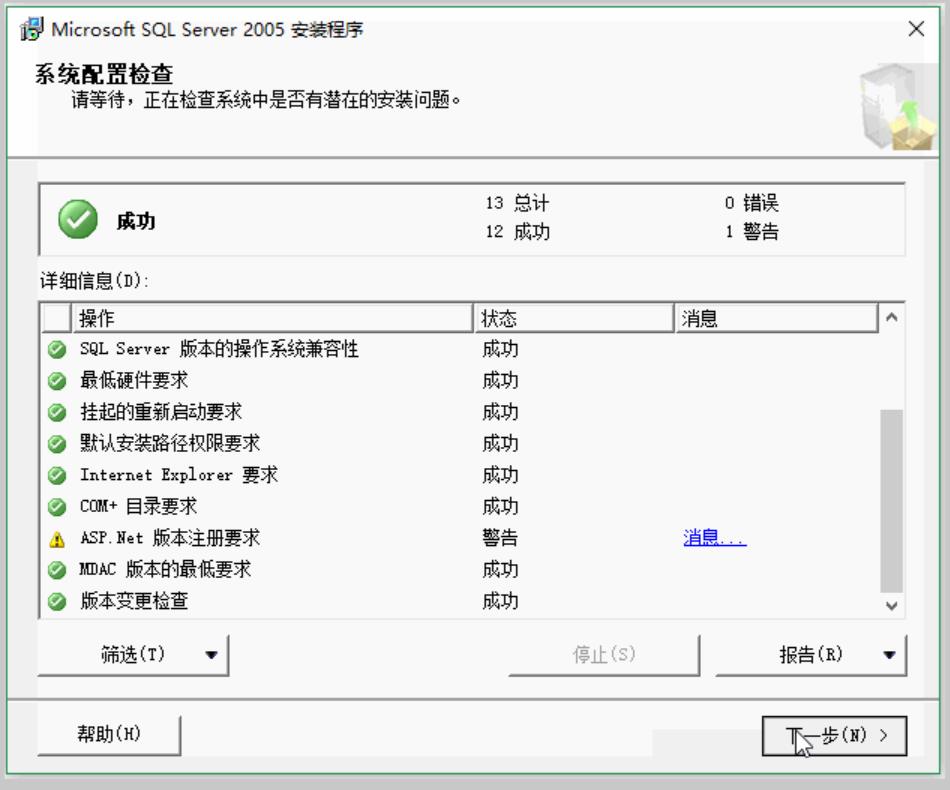Sort by the 操作 column header
Viewport: 950px width, 790px height.
(270, 319)
